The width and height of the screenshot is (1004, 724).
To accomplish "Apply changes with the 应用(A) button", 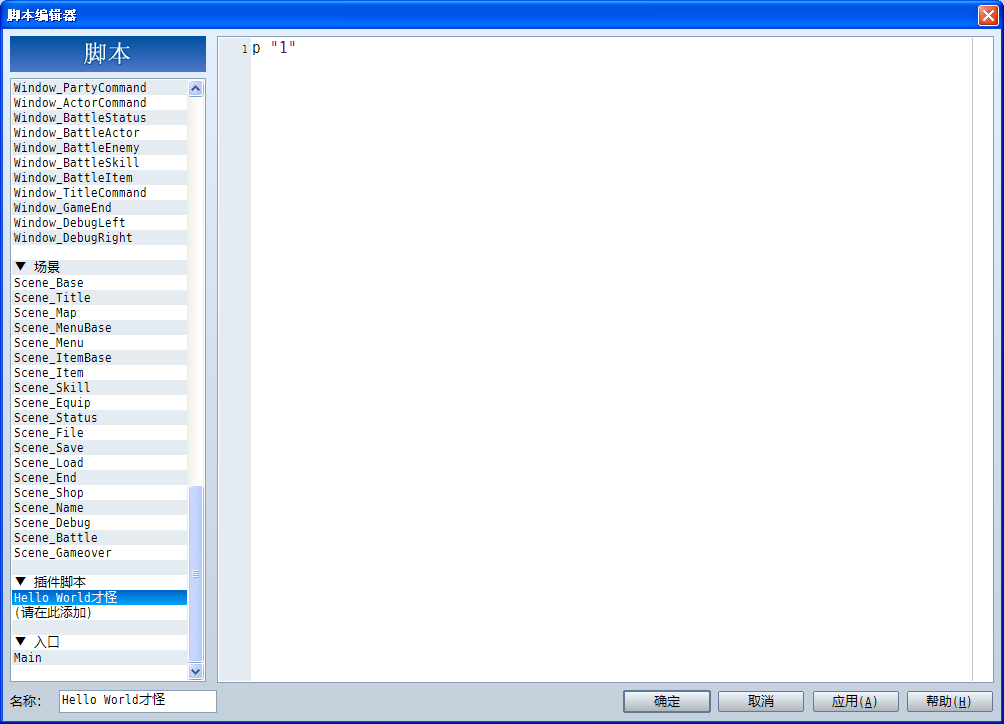I will coord(855,701).
